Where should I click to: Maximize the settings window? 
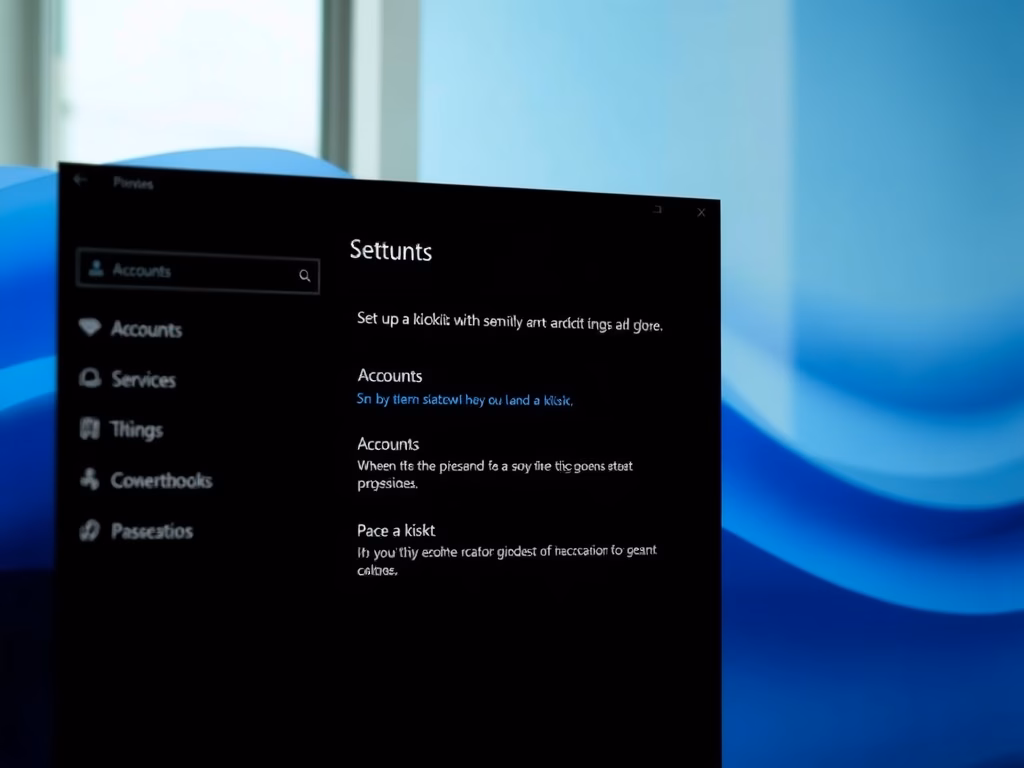point(658,209)
